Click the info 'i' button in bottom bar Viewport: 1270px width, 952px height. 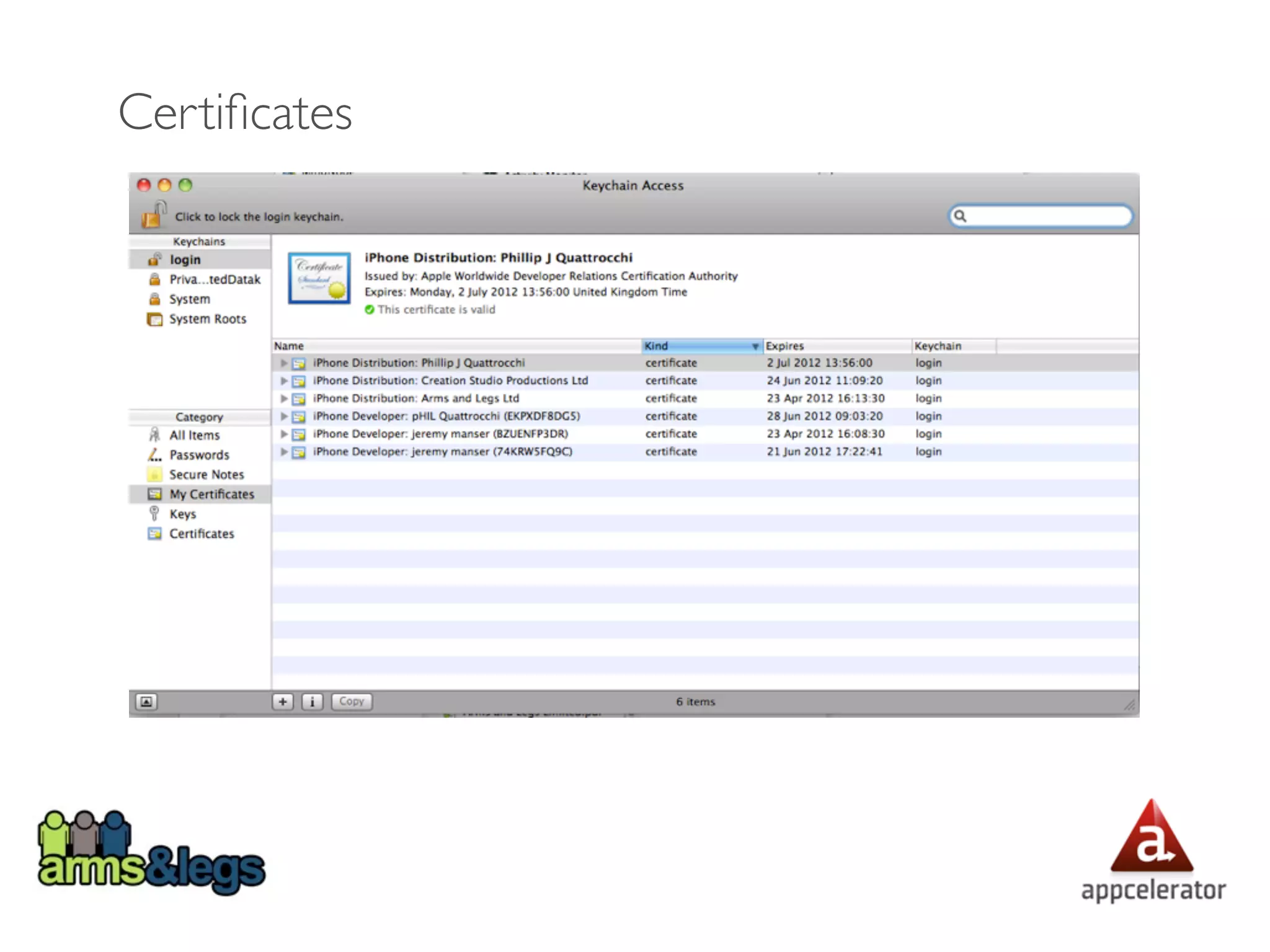tap(312, 702)
